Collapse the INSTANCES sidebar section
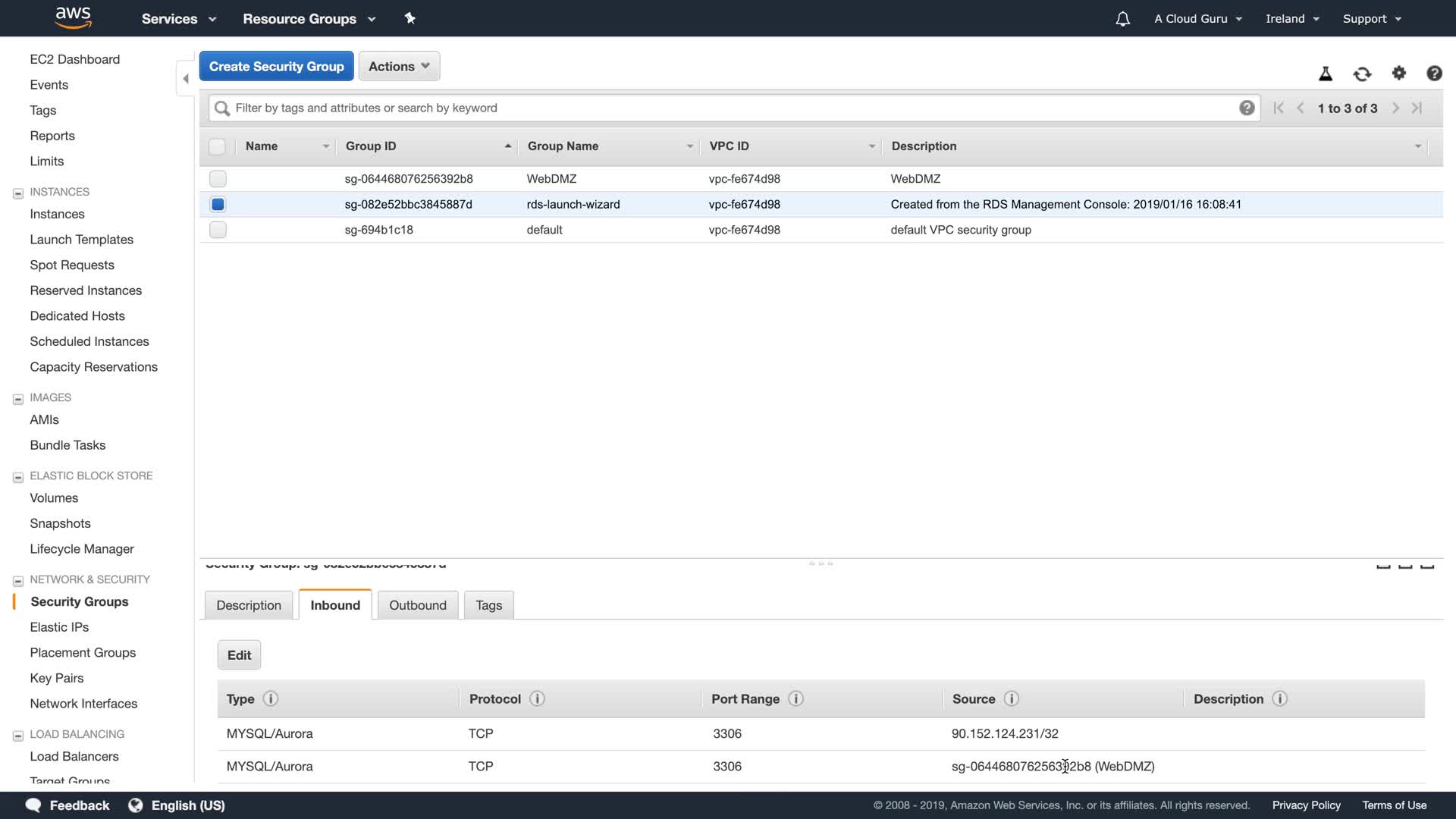Viewport: 1456px width, 819px height. tap(18, 193)
